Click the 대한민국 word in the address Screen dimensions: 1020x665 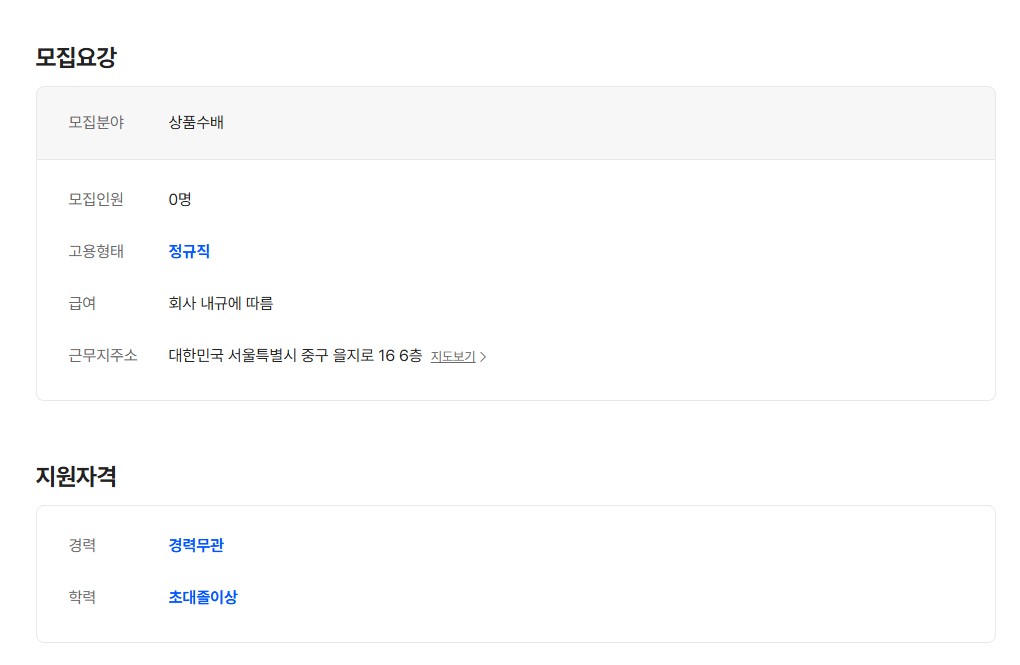pyautogui.click(x=196, y=355)
